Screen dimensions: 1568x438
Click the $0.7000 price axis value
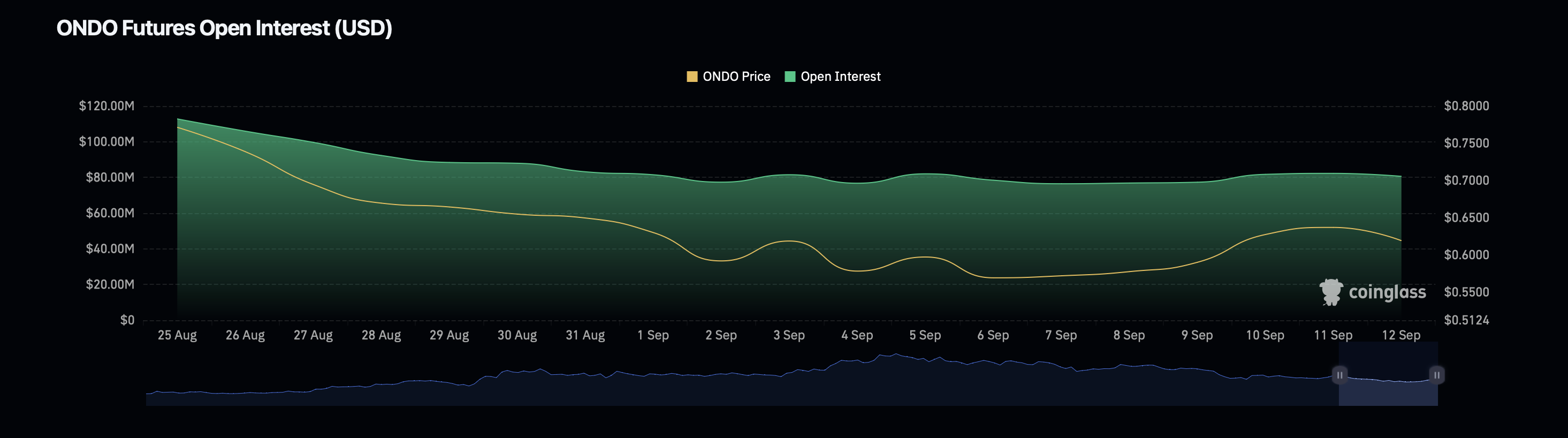[x=1466, y=180]
